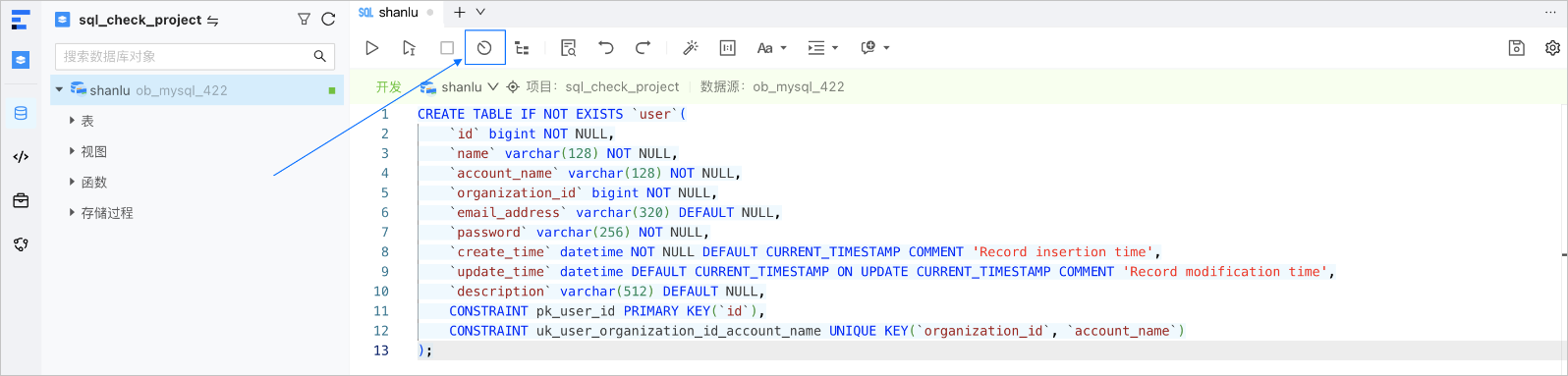Click pk_user_id constraint on line 11
This screenshot has width=1568, height=376.
coord(576,310)
